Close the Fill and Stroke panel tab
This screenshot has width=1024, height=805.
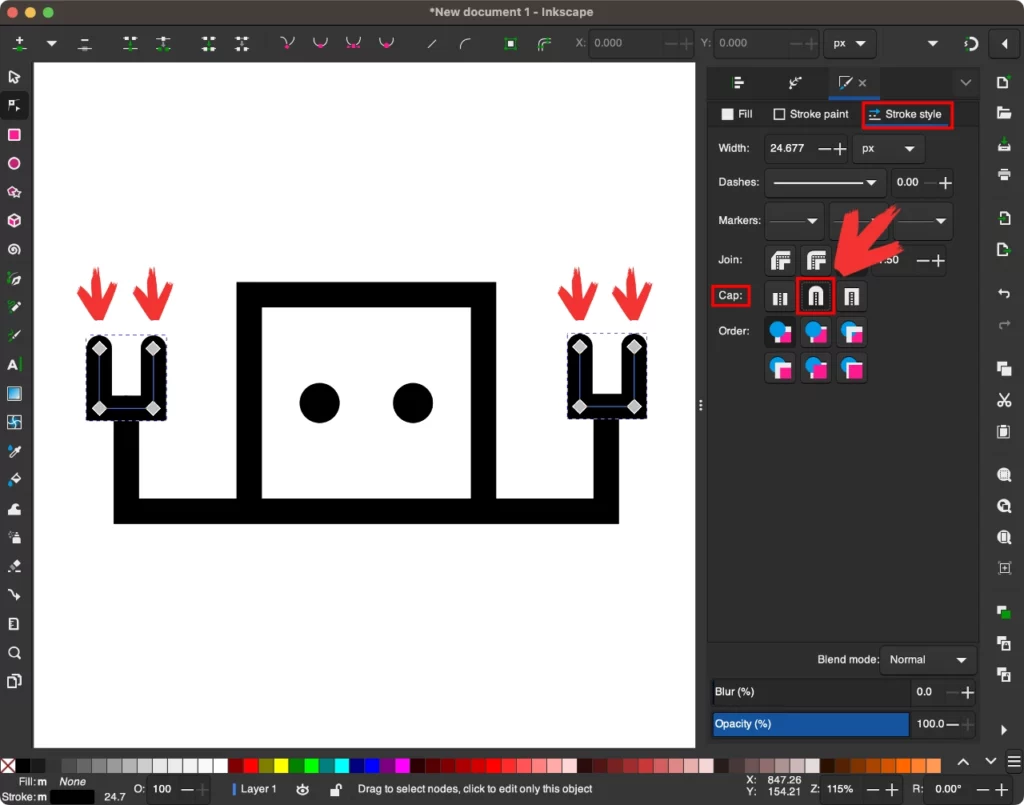point(862,83)
